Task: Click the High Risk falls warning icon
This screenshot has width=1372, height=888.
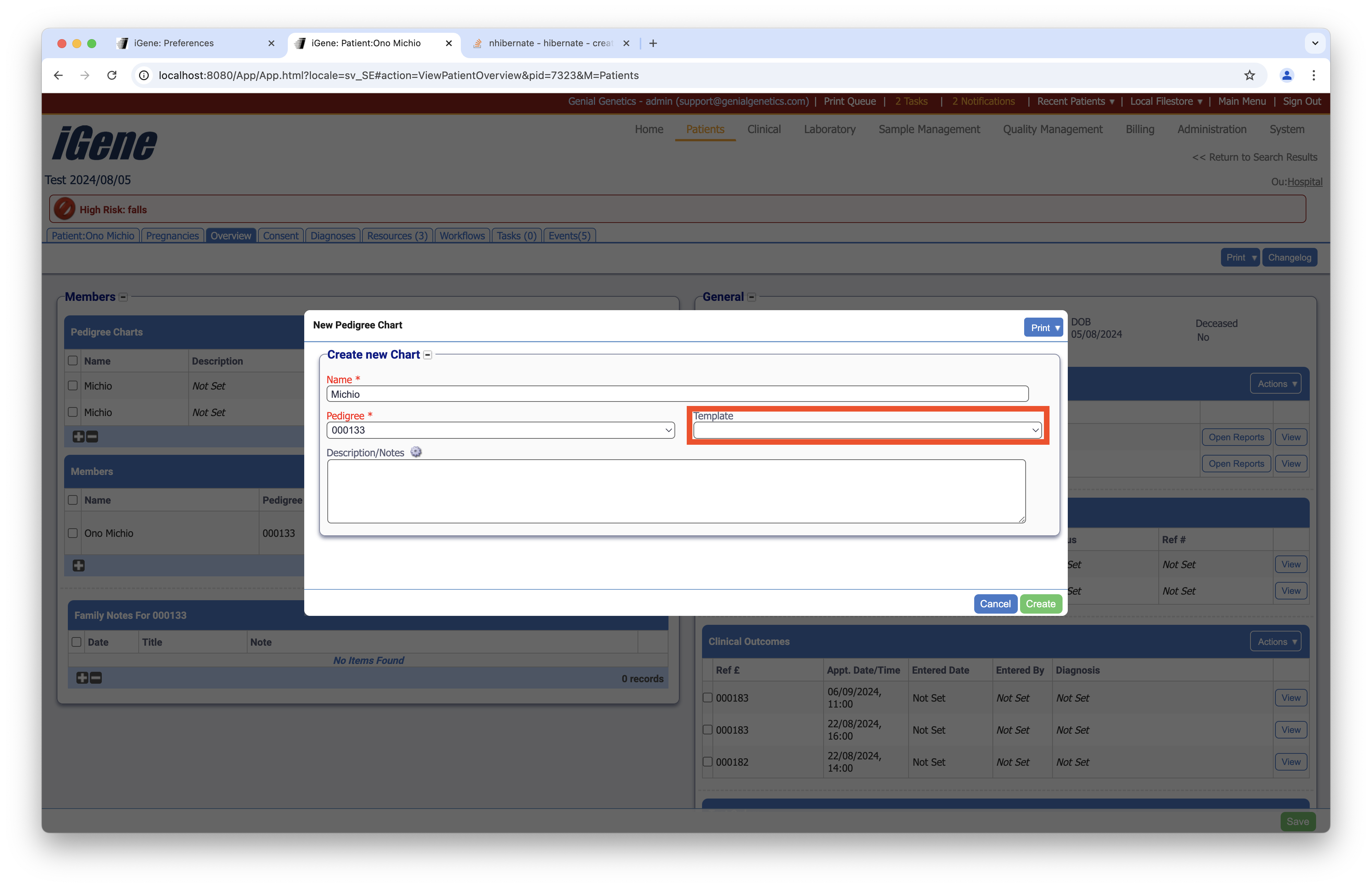Action: 64,209
